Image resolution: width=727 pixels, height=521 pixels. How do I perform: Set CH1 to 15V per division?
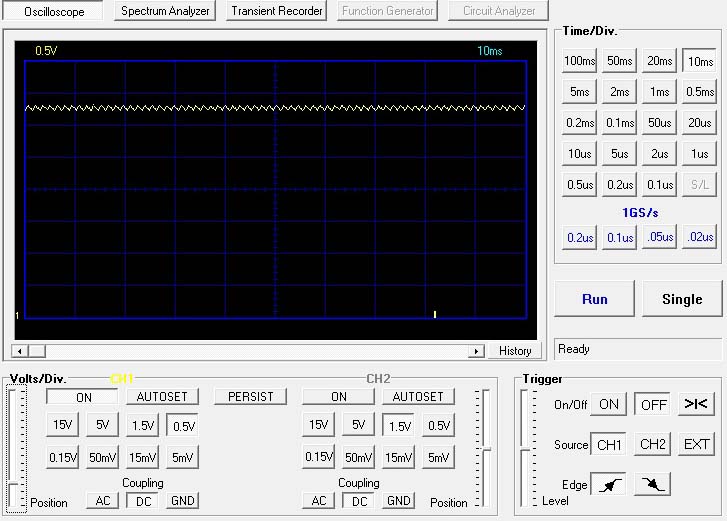(62, 425)
